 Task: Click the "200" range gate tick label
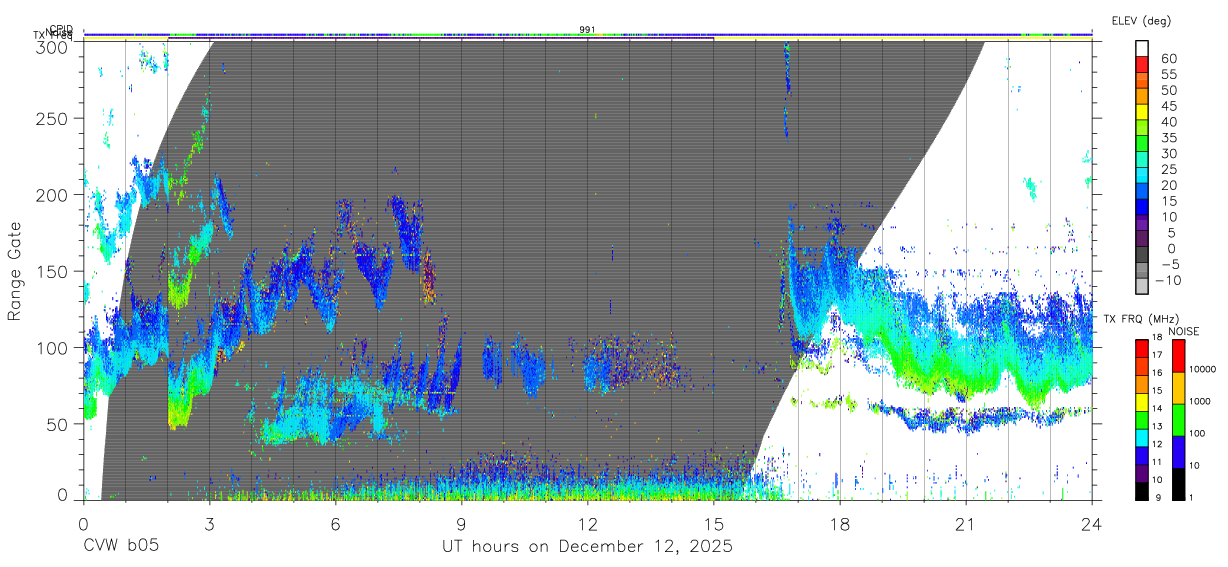pyautogui.click(x=52, y=194)
